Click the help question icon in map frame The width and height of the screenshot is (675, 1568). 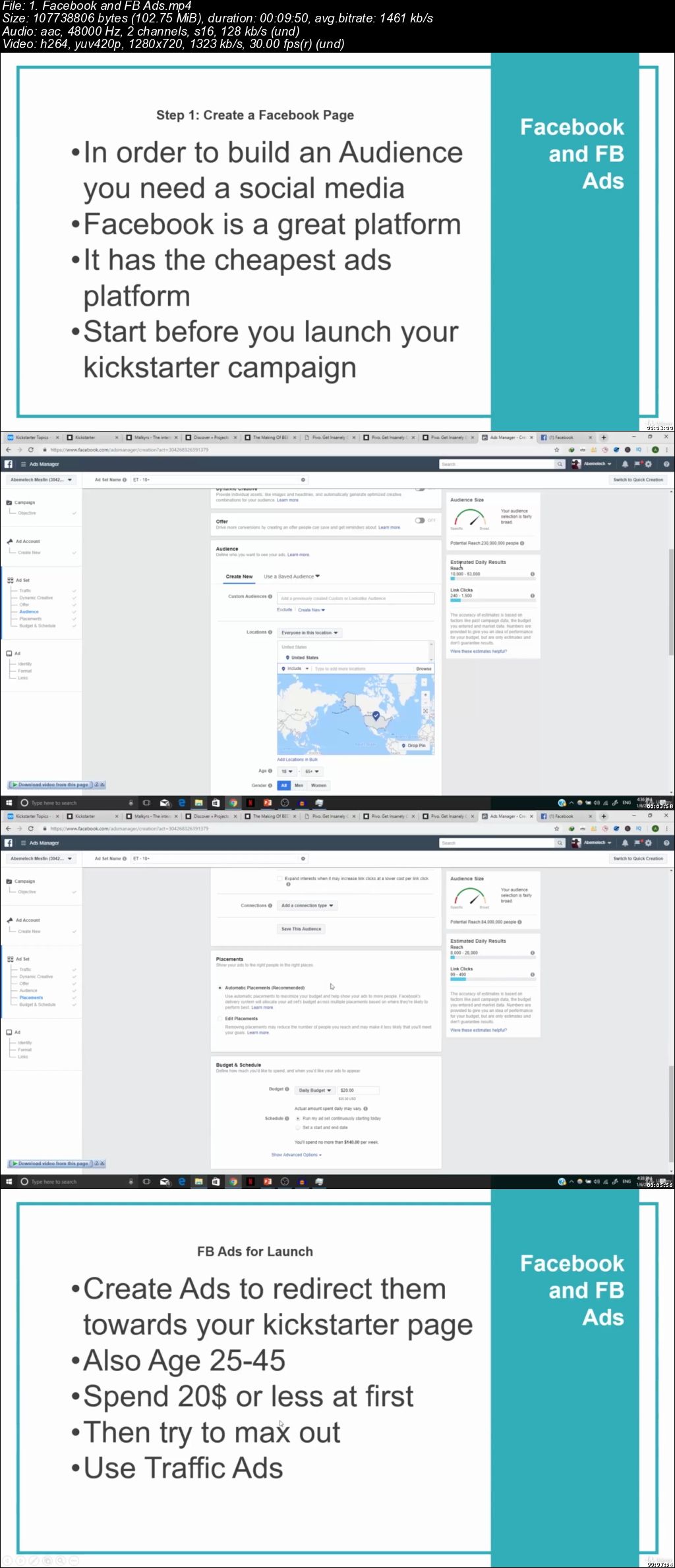click(x=666, y=464)
